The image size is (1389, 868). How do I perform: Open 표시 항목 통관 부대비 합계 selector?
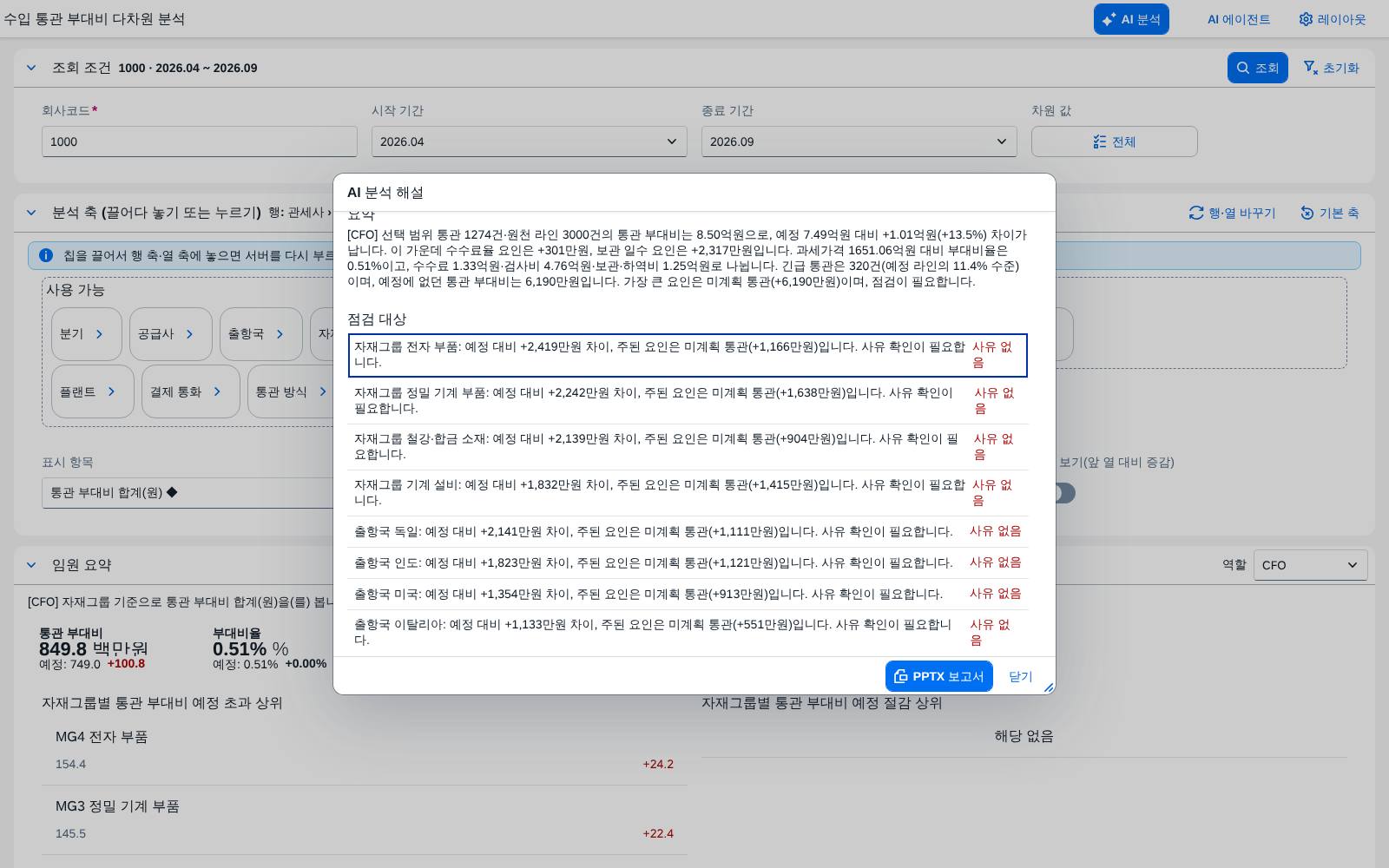pyautogui.click(x=188, y=492)
